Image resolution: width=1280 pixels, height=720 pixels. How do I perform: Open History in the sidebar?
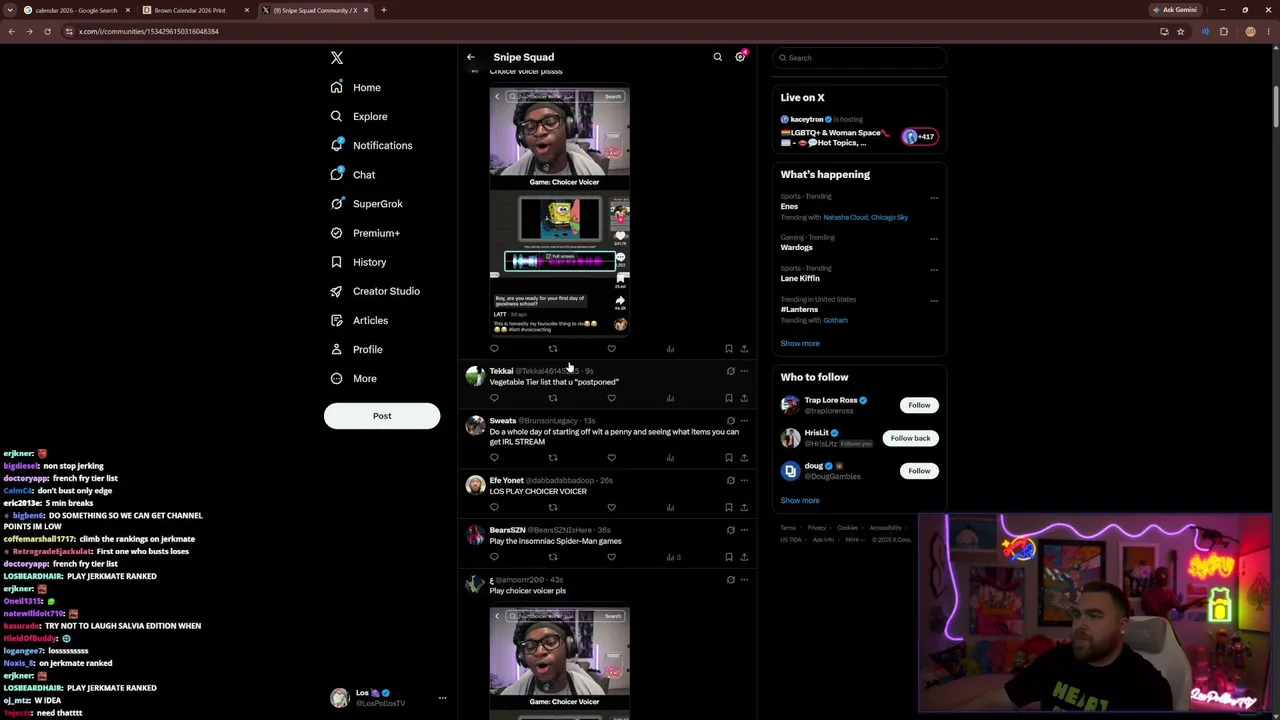click(x=358, y=262)
